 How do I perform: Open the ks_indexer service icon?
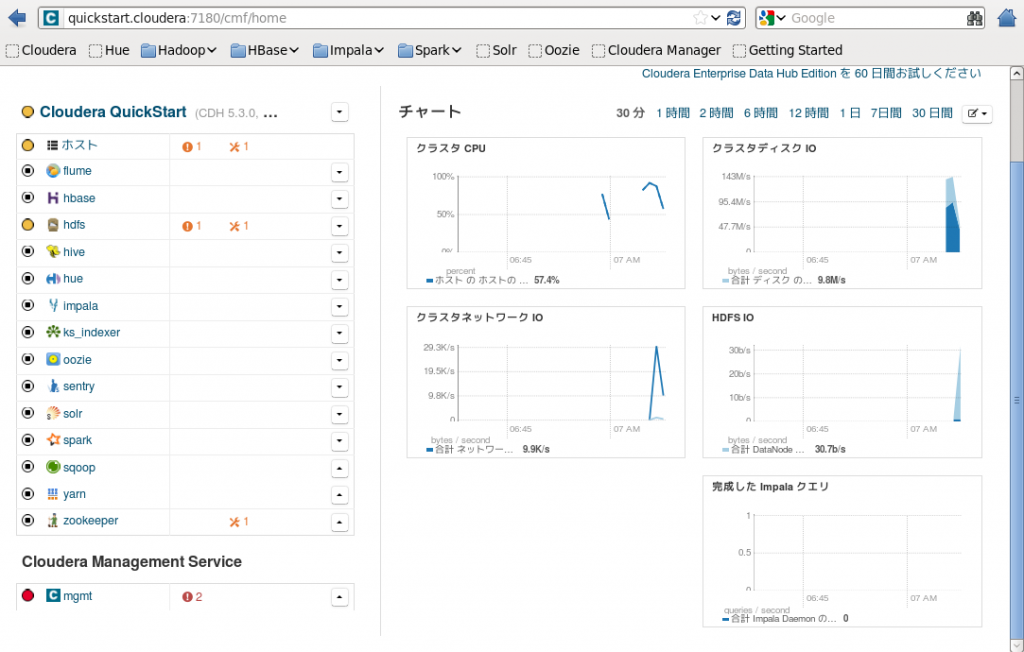pos(53,333)
